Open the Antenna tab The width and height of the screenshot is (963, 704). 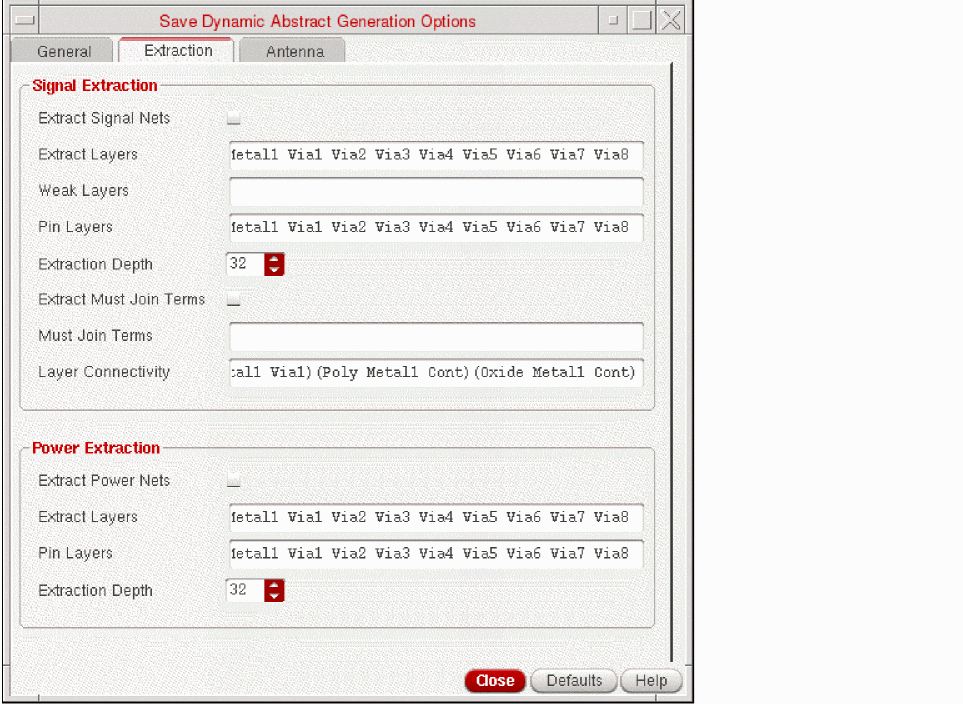[294, 51]
